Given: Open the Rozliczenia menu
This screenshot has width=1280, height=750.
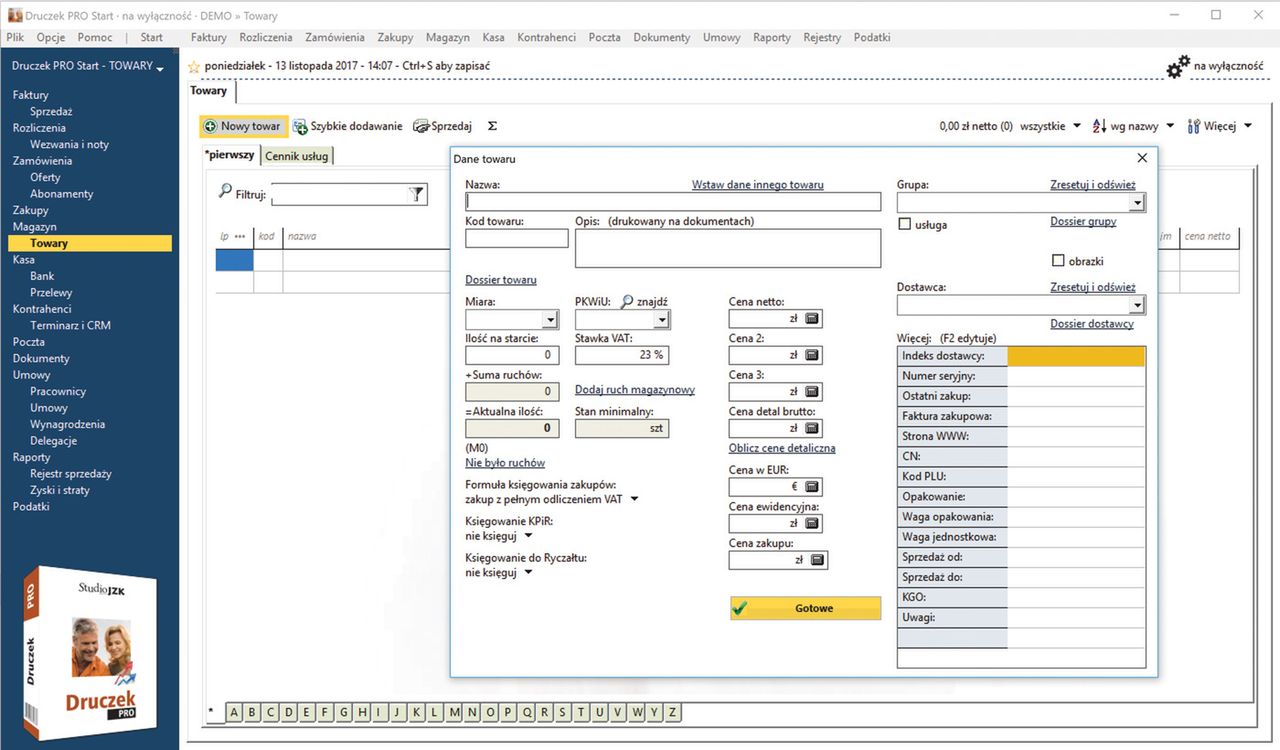Looking at the screenshot, I should point(266,37).
